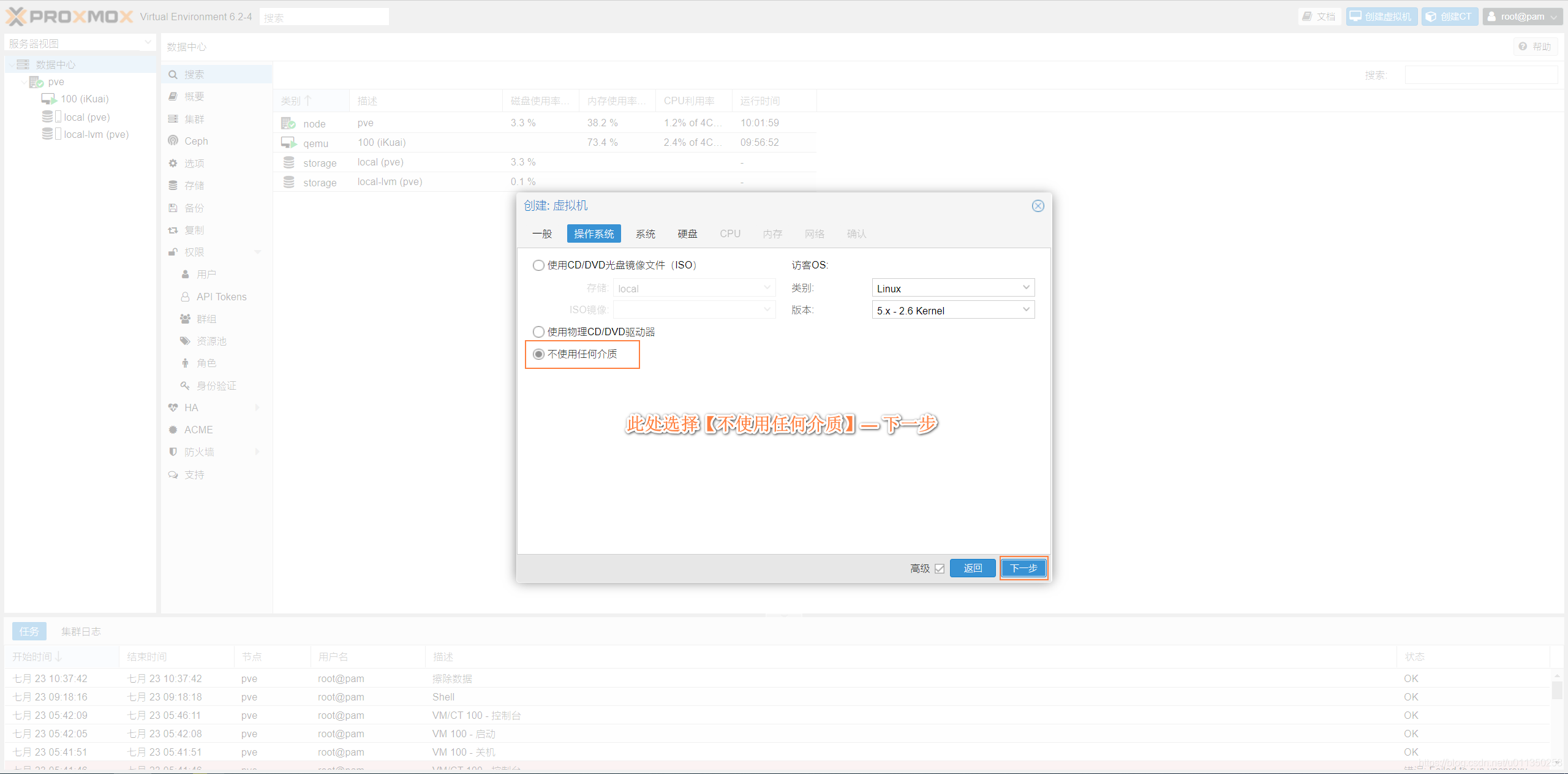Click the 群组 users icon
The width and height of the screenshot is (1568, 774).
(x=185, y=319)
